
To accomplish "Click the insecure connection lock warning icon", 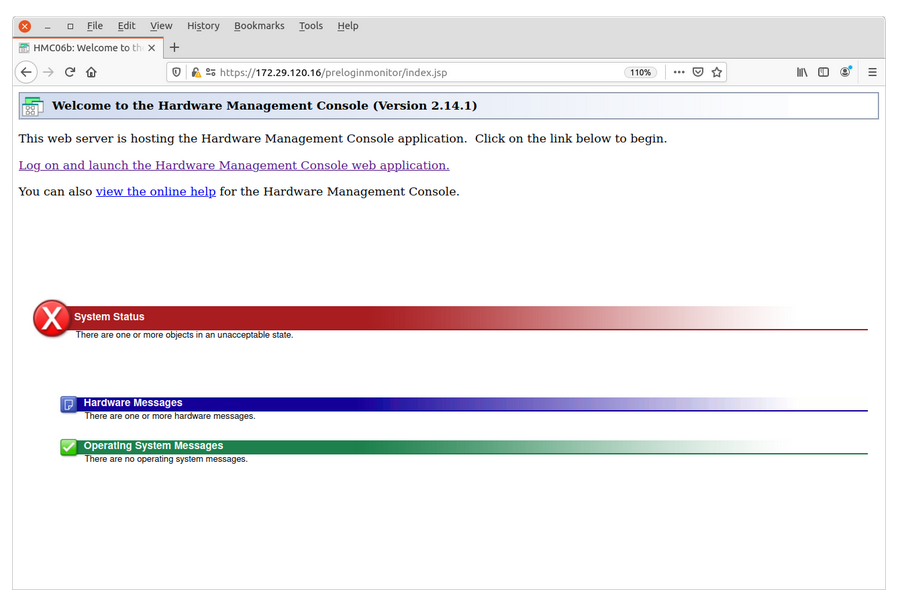I will click(196, 72).
